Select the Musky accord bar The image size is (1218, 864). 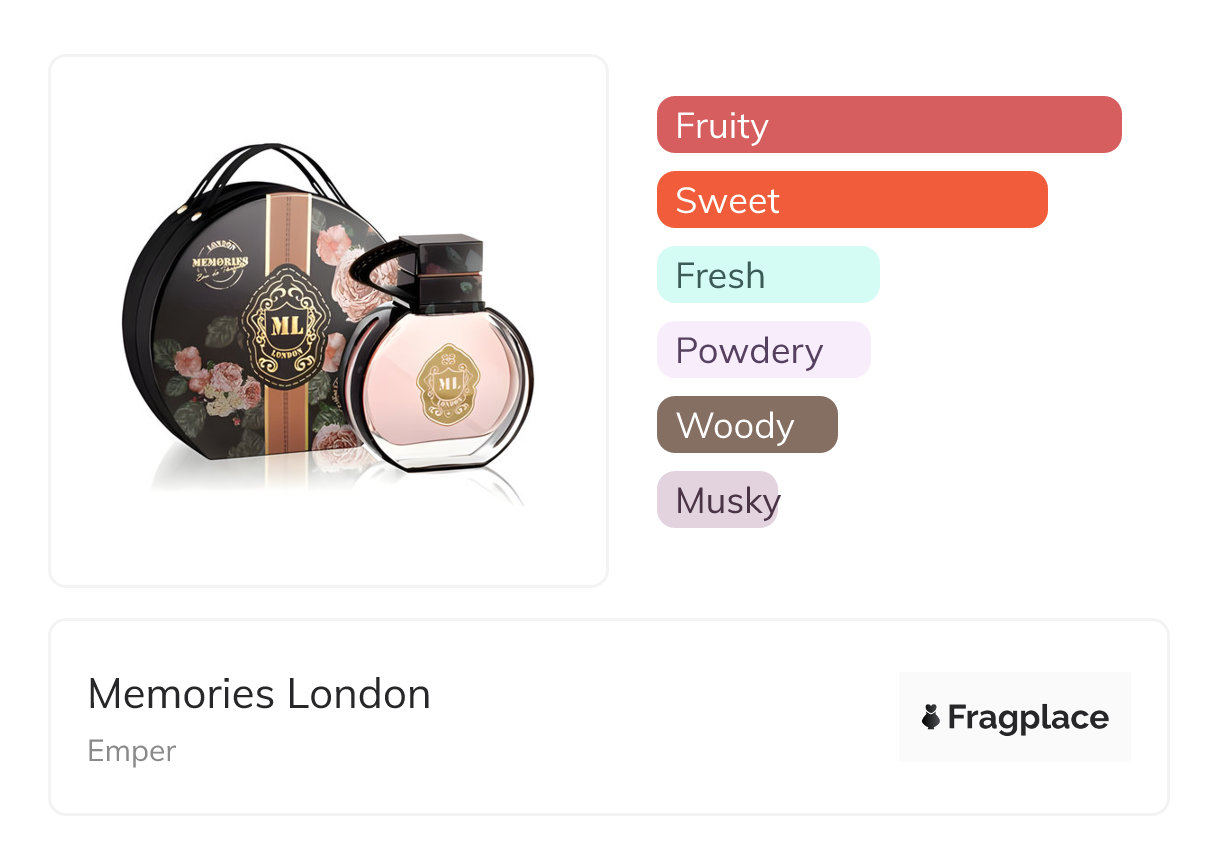click(717, 500)
